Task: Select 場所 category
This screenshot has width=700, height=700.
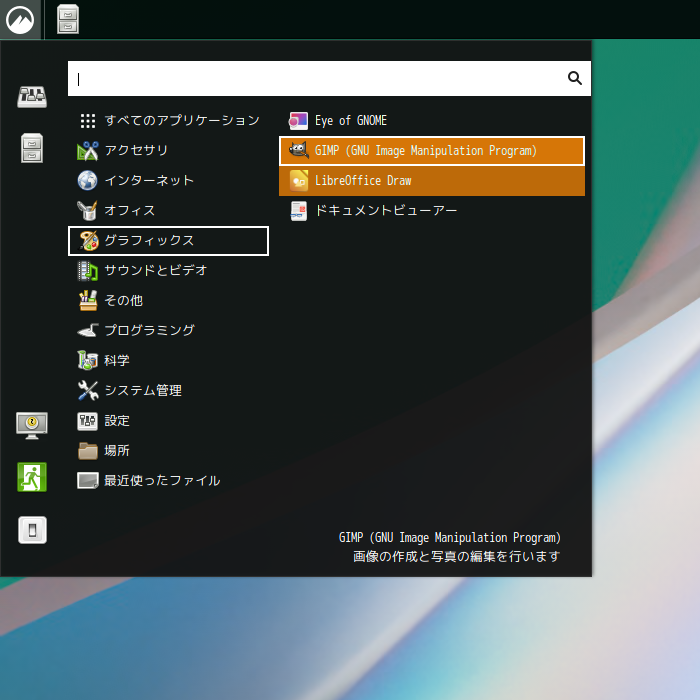Action: click(168, 450)
